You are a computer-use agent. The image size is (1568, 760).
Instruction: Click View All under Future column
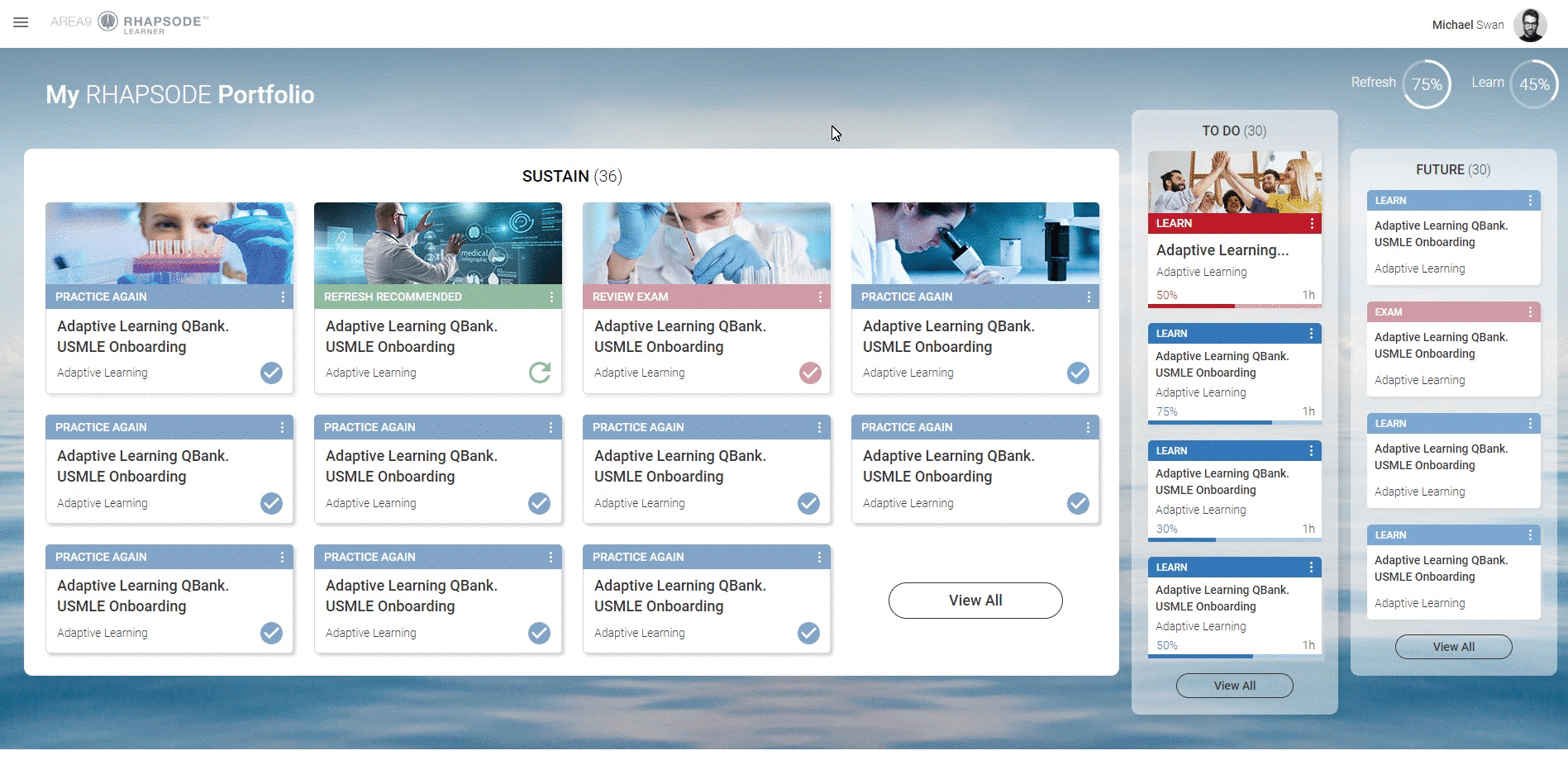(1454, 647)
